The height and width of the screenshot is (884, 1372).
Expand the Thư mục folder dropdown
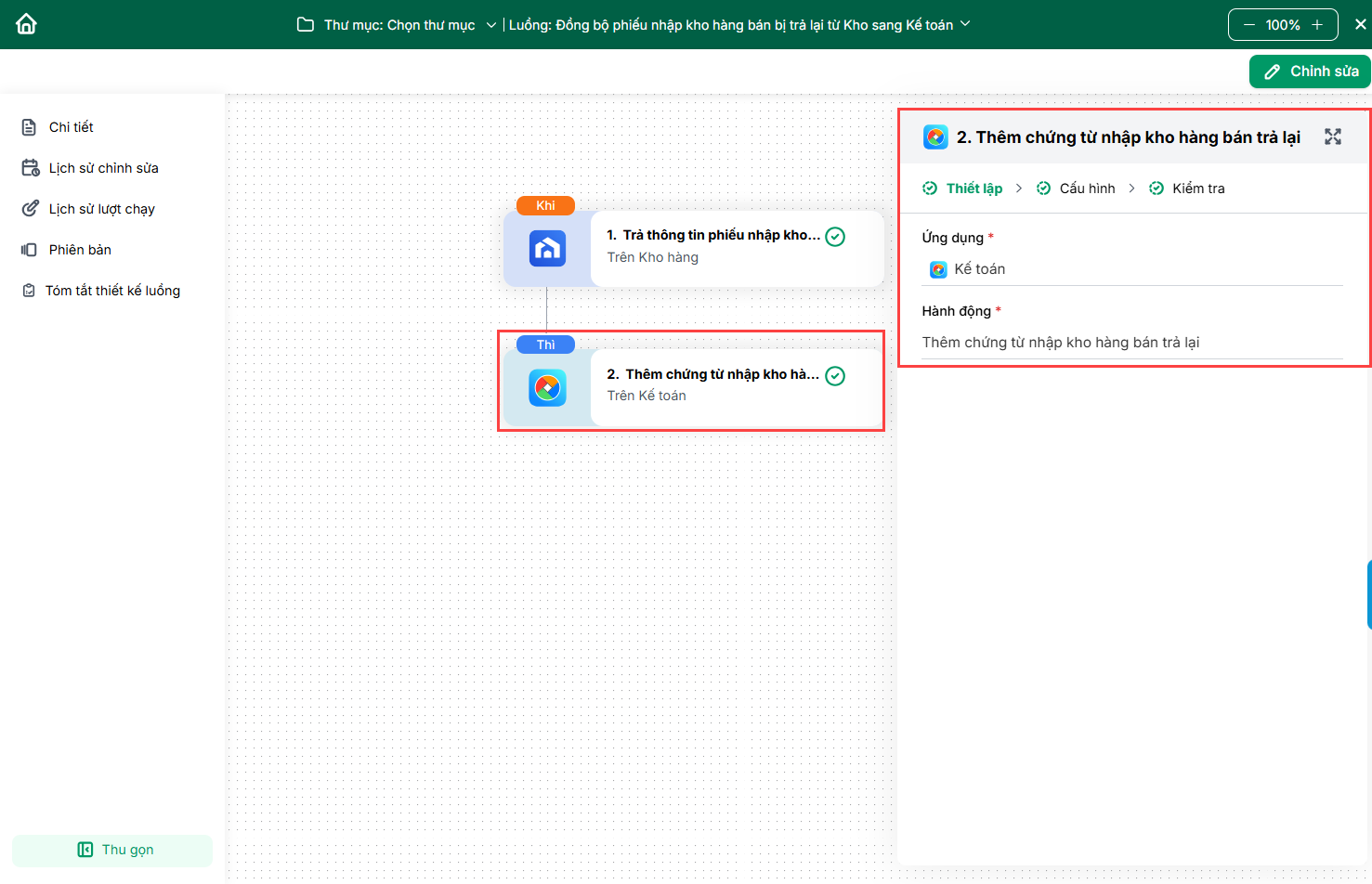490,25
